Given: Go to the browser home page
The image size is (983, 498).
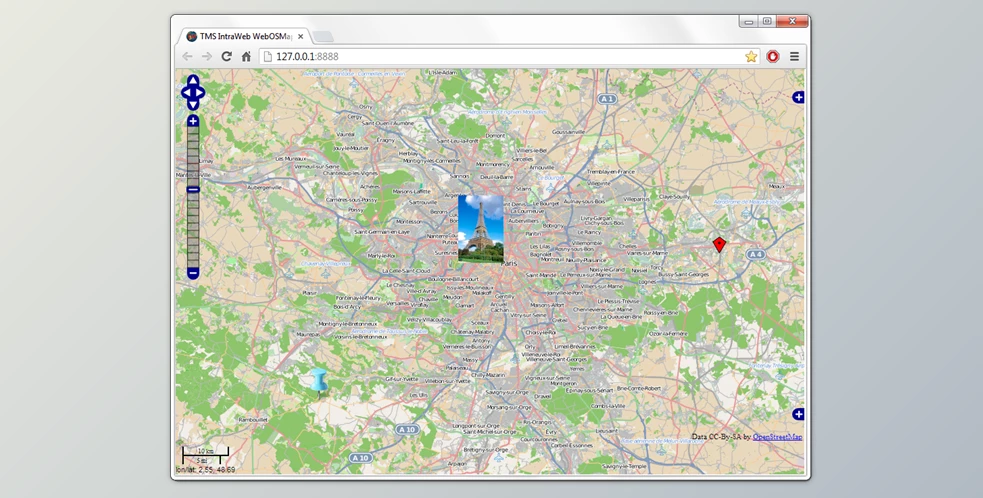Looking at the screenshot, I should coord(246,57).
